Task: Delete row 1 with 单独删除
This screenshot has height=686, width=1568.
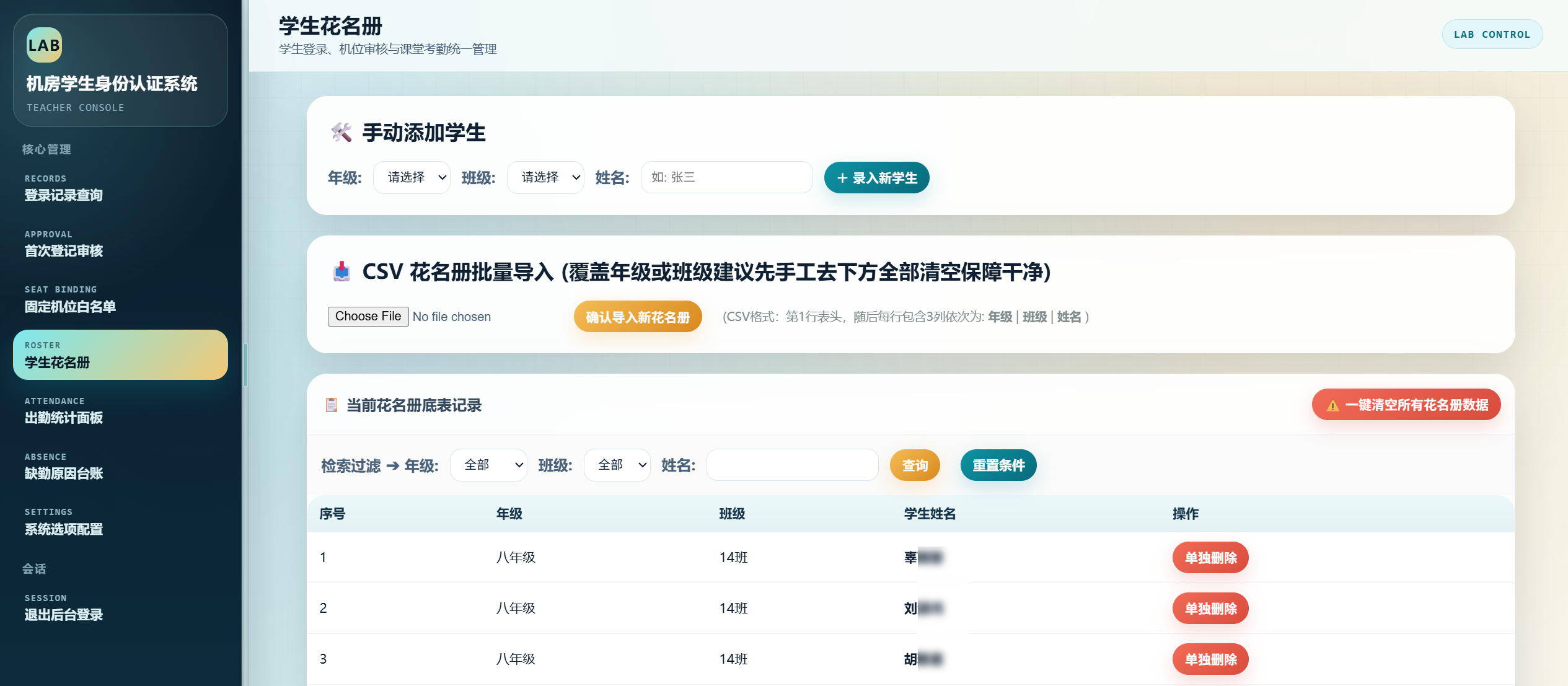Action: tap(1210, 558)
